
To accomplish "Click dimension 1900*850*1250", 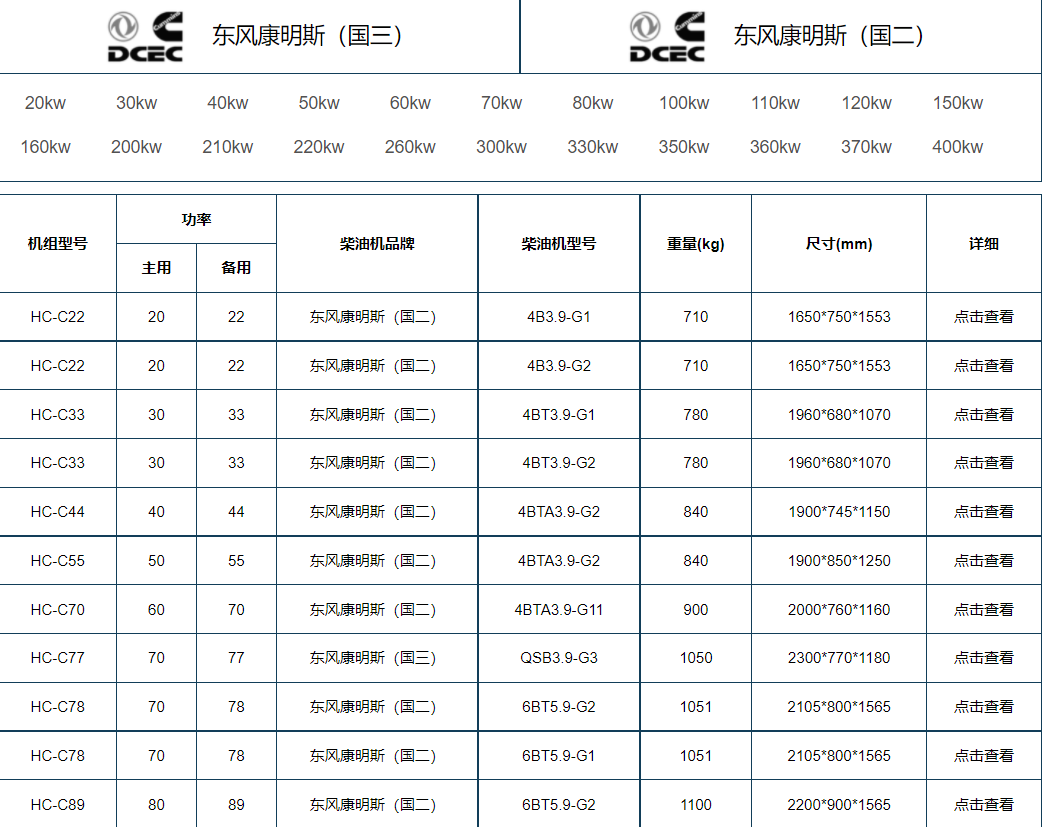I will (839, 561).
